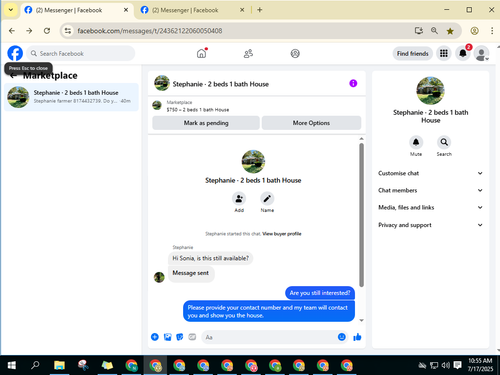Click the chat vertical scrollbar
Screen dimensions: 500x375
361,215
